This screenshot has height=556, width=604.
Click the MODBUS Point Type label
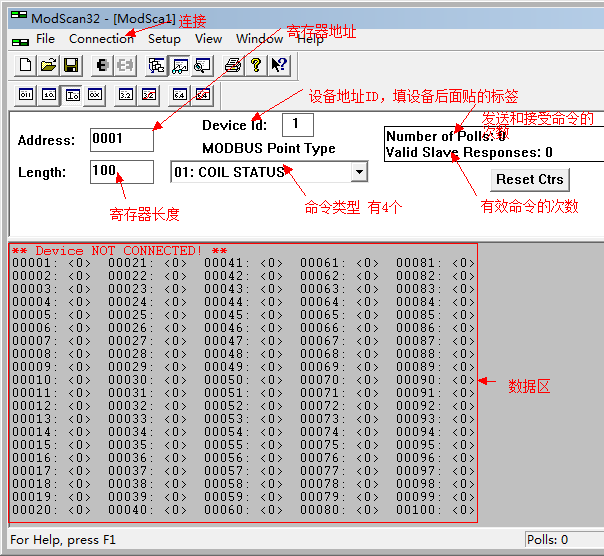coord(269,148)
